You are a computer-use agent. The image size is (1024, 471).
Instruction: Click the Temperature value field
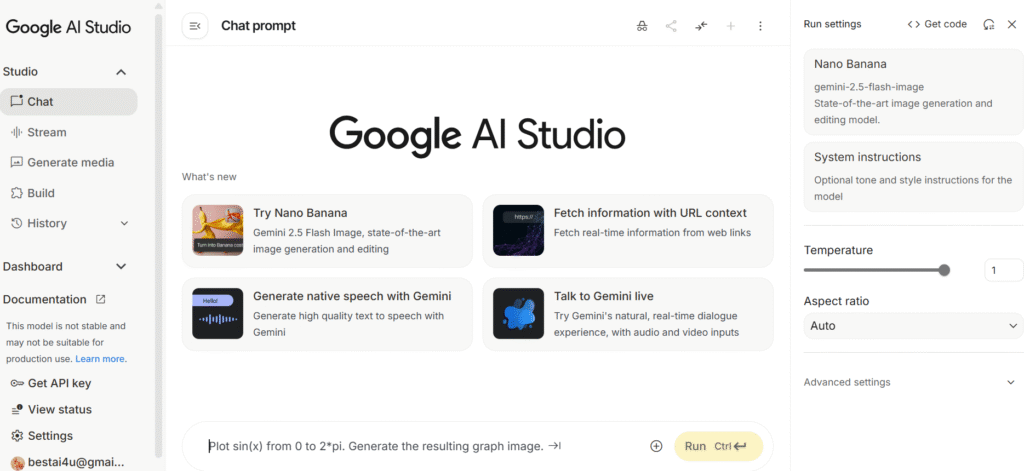click(x=1004, y=270)
